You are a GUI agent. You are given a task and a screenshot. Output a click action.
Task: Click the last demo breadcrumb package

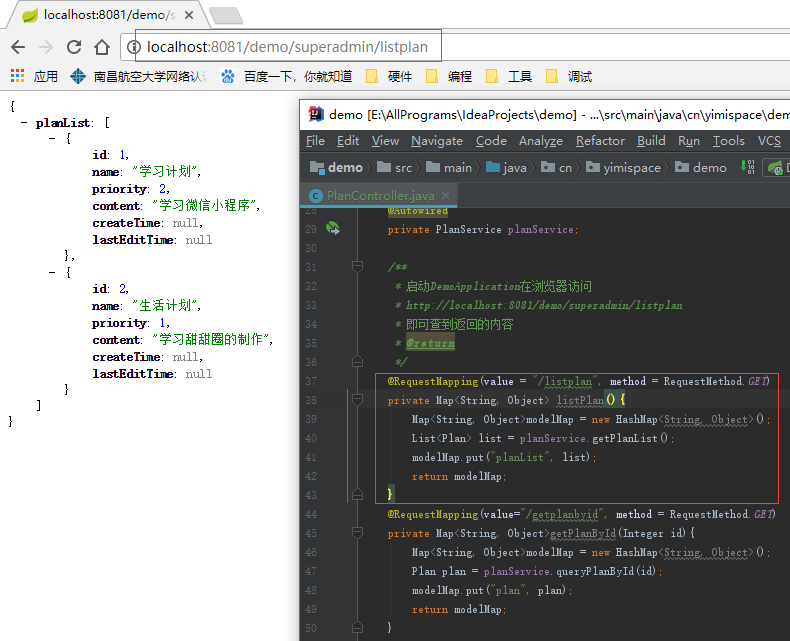point(701,167)
